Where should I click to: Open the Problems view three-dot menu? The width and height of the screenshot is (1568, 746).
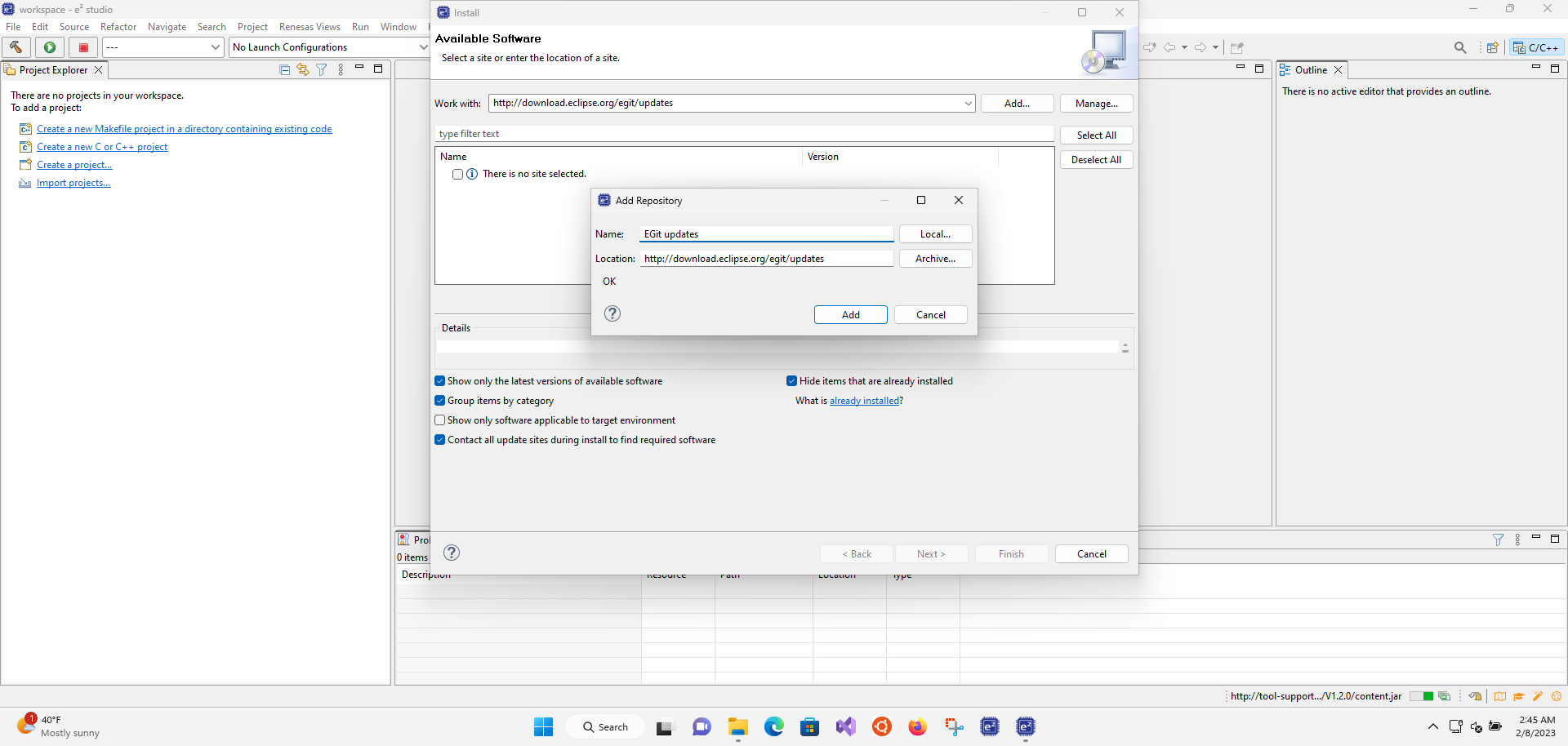coord(1517,540)
